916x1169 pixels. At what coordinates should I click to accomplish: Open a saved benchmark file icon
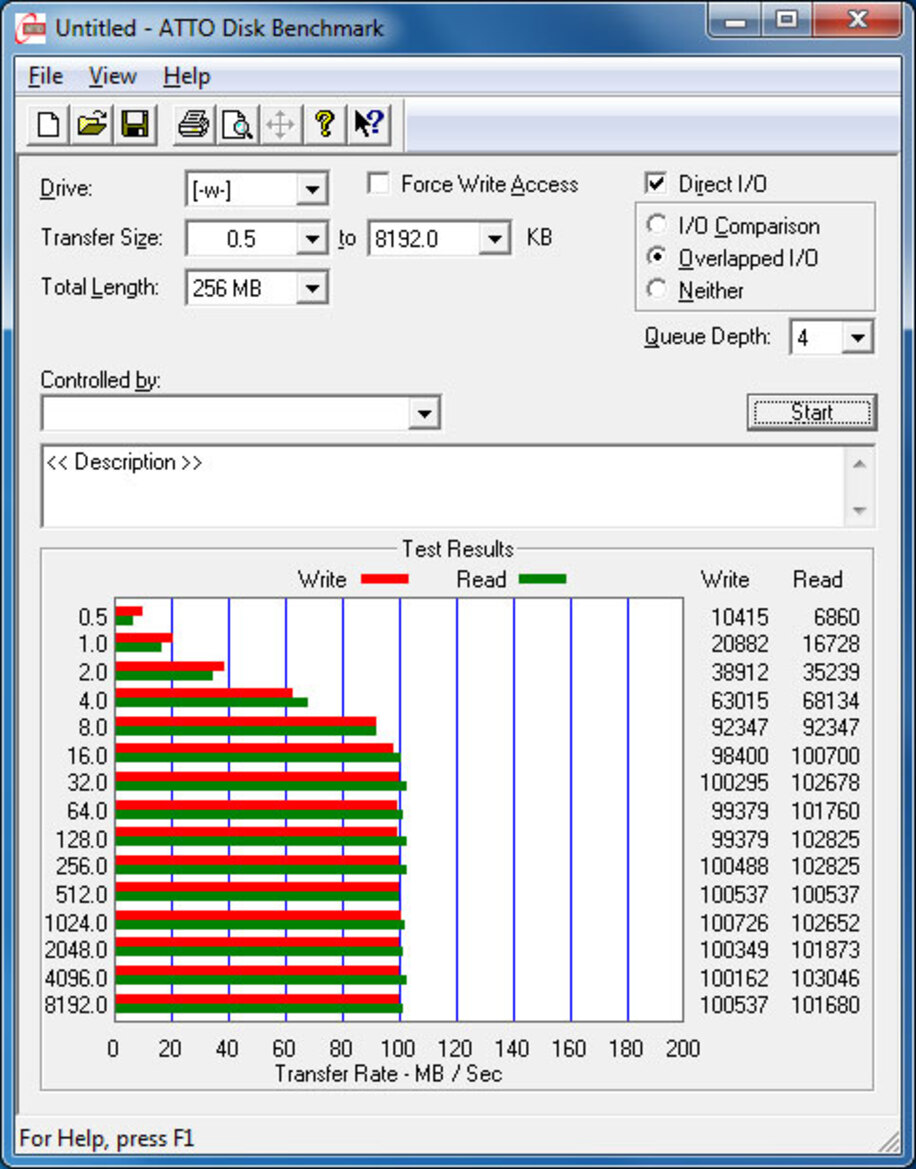92,124
